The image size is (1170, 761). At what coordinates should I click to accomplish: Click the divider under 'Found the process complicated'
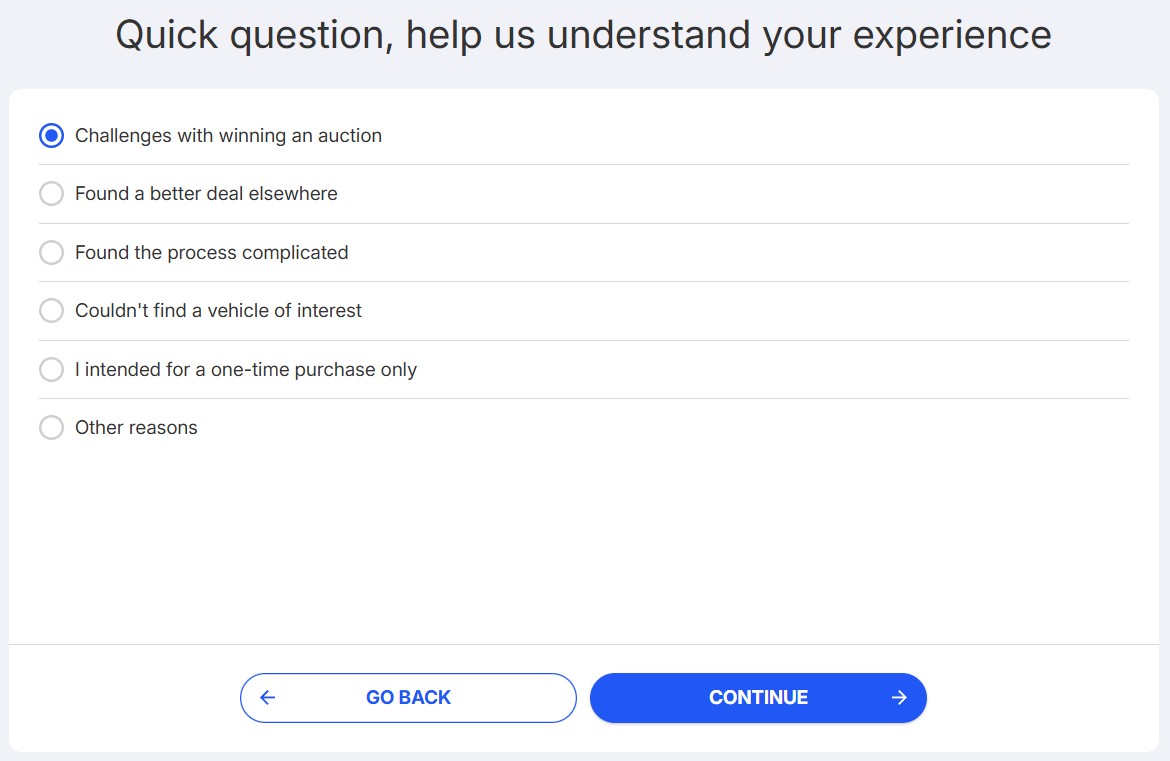point(584,281)
